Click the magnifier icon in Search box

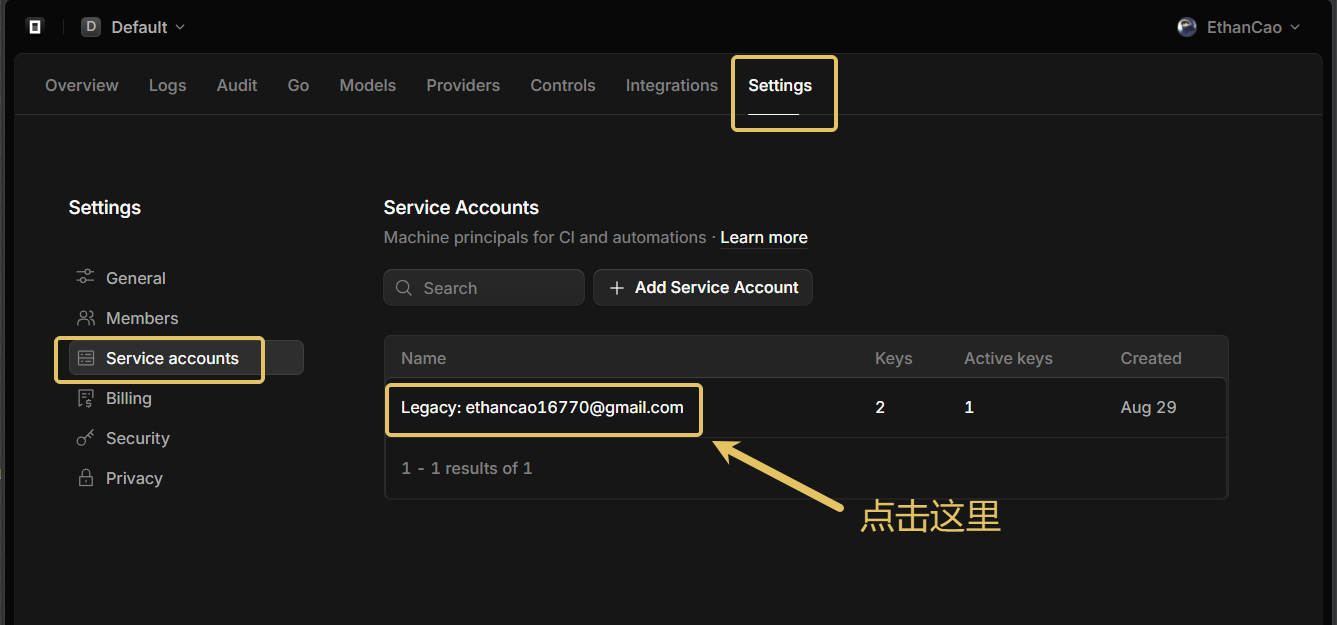404,288
